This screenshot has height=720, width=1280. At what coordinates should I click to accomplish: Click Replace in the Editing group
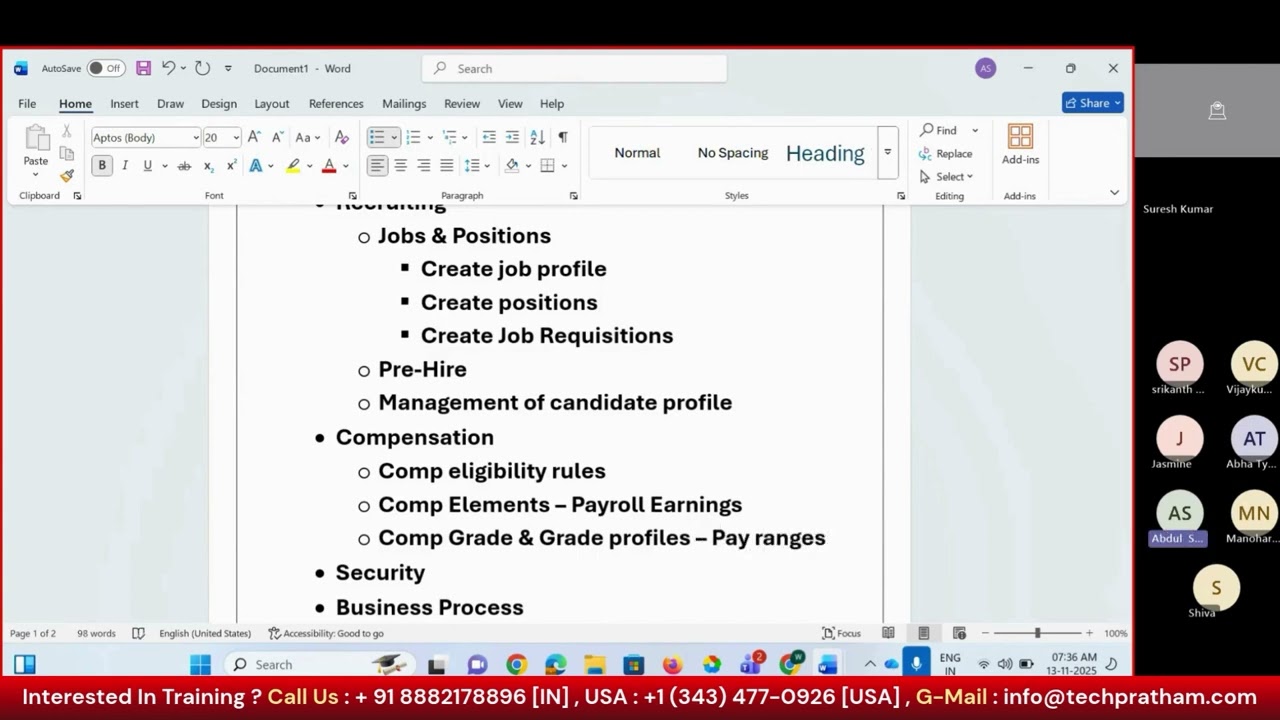pyautogui.click(x=946, y=154)
